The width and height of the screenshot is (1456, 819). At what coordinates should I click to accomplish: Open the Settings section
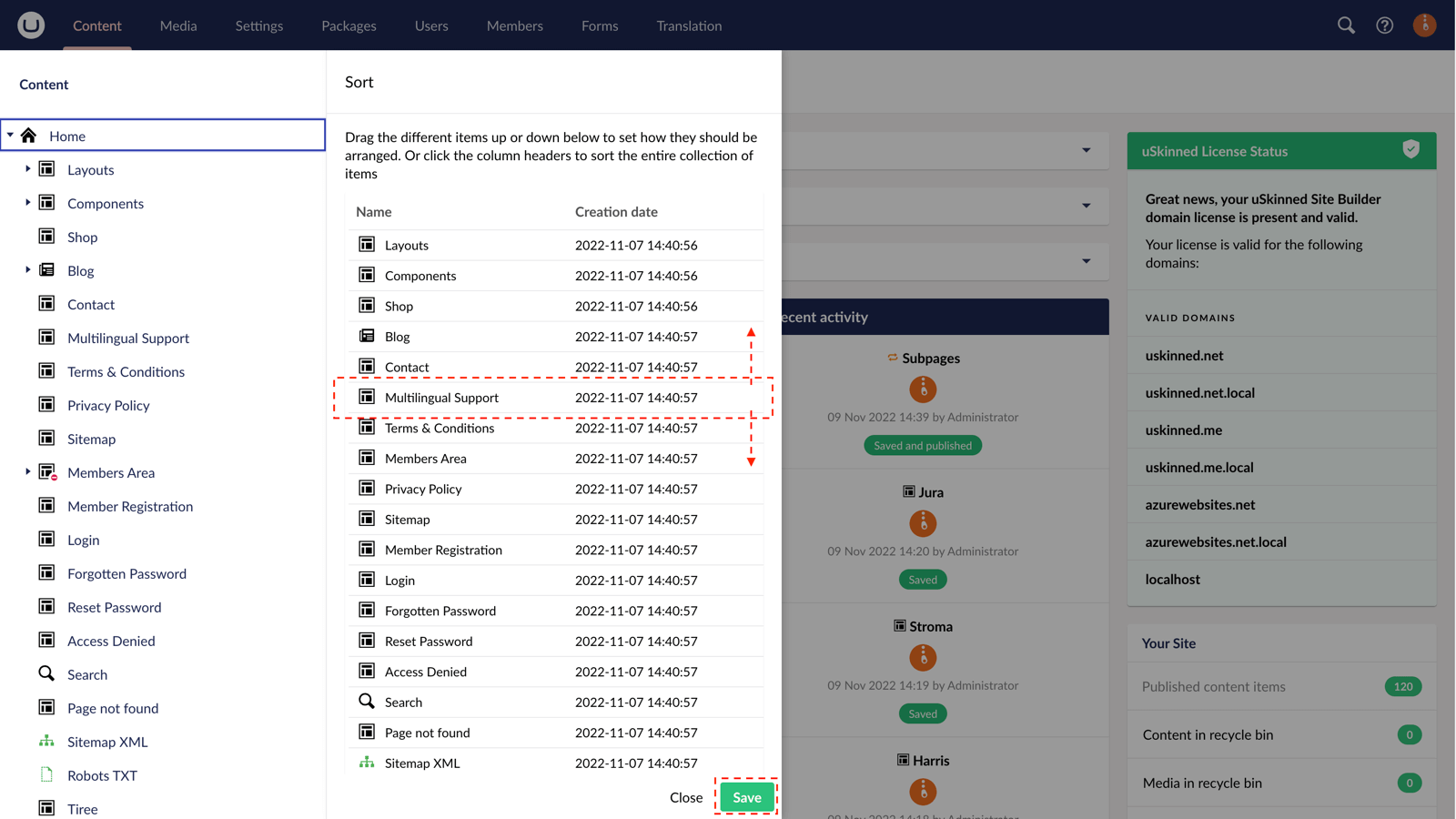click(x=258, y=25)
